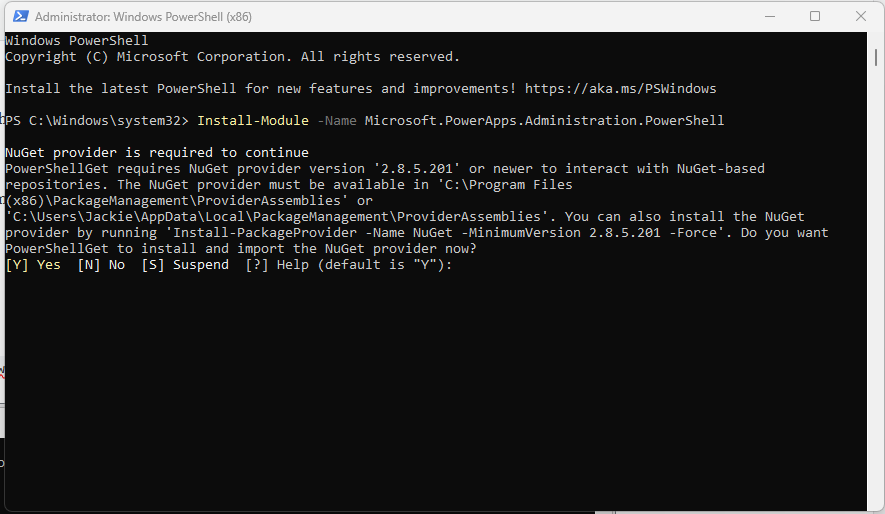Click the 'PS C:\Windows\system32>' prompt
This screenshot has width=885, height=514.
(x=97, y=121)
